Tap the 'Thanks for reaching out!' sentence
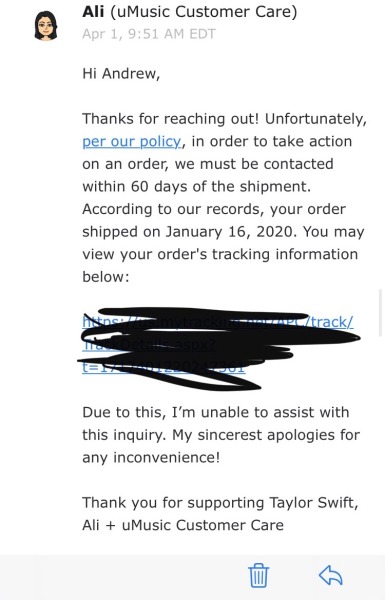Screen dimensions: 385x600 pyautogui.click(x=171, y=119)
